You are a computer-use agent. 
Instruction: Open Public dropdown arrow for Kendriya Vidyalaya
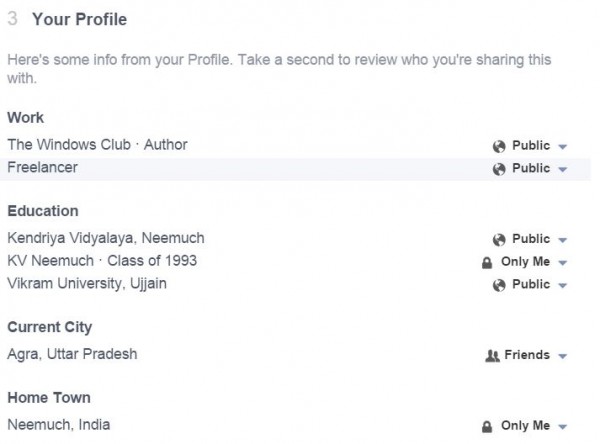pos(562,240)
